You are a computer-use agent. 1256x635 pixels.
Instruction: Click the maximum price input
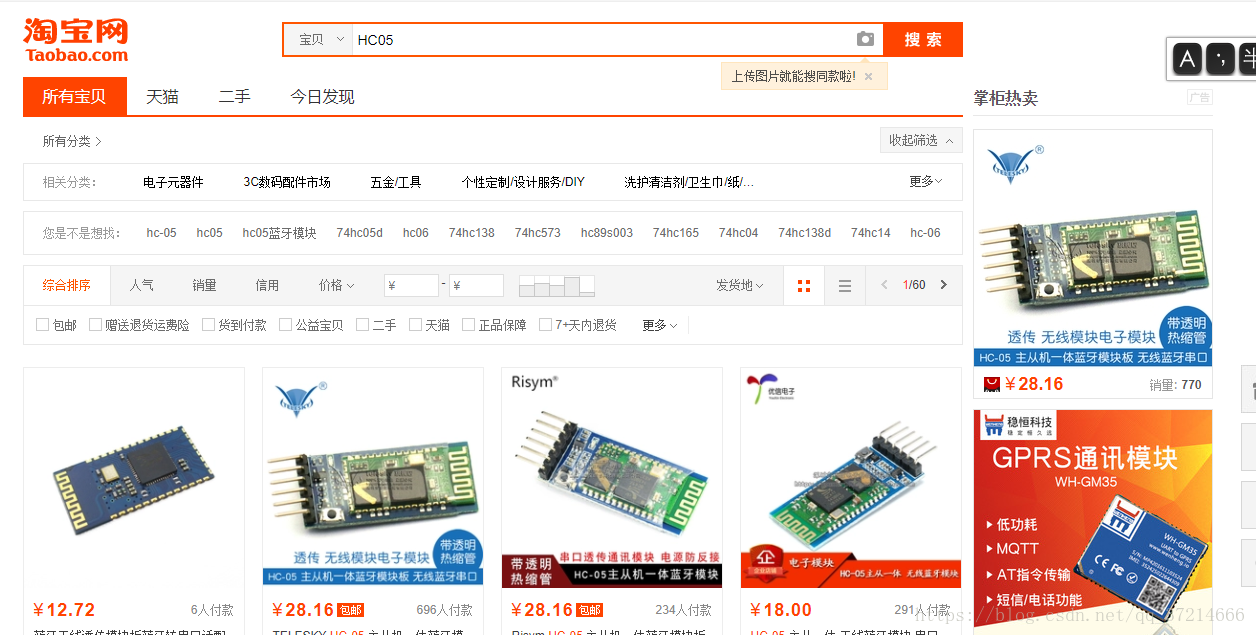476,286
